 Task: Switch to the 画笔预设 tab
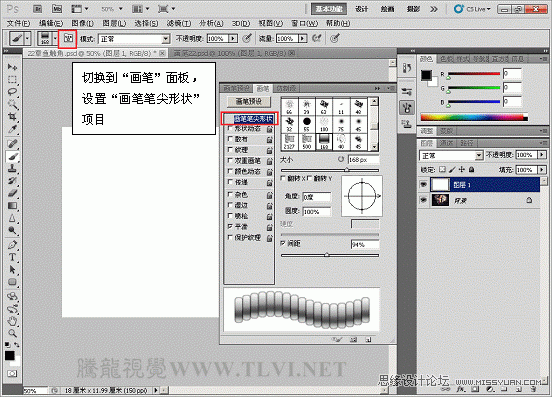[x=237, y=88]
